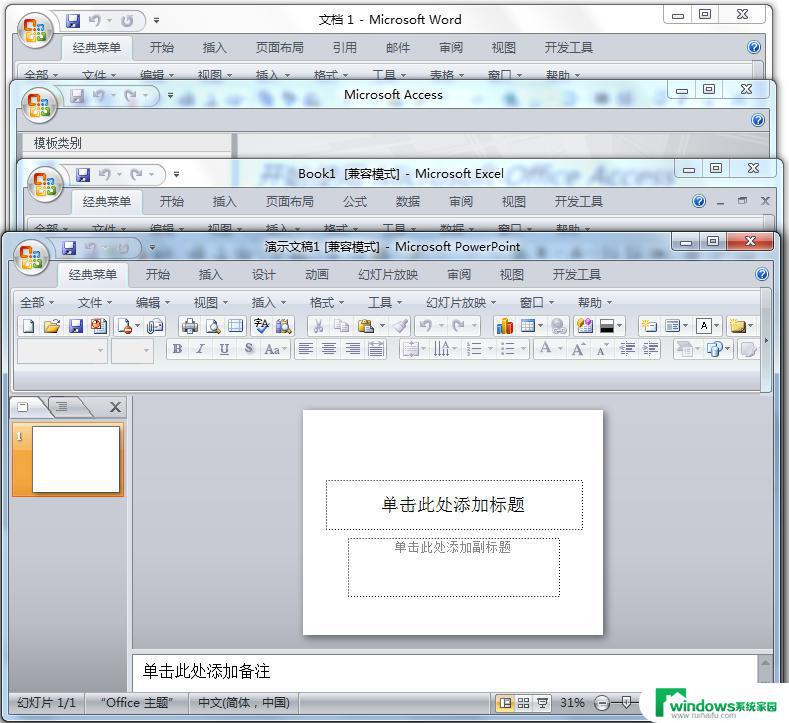Click the Open folder icon in PowerPoint toolbar
Screen dimensions: 789x723
point(52,326)
